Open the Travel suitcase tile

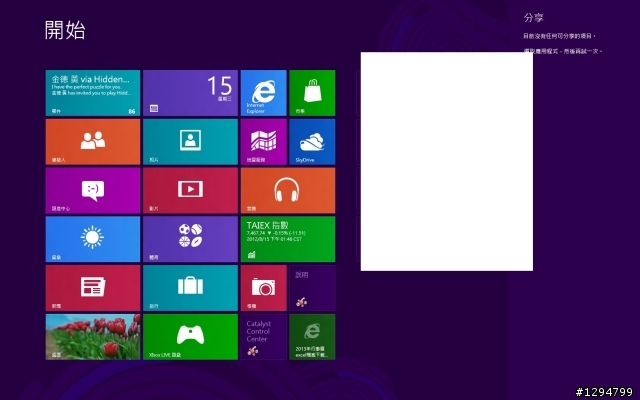[x=190, y=288]
